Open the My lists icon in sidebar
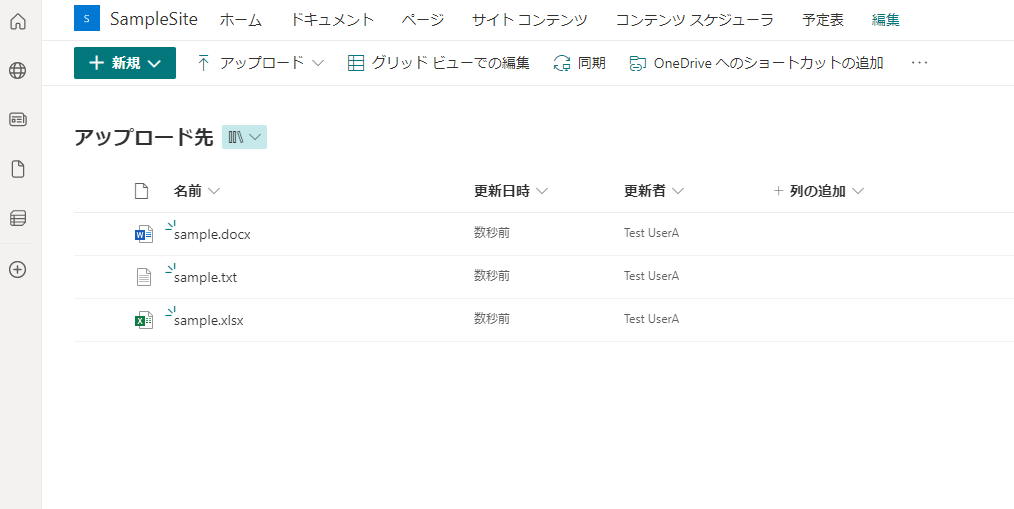The image size is (1014, 509). (x=18, y=219)
